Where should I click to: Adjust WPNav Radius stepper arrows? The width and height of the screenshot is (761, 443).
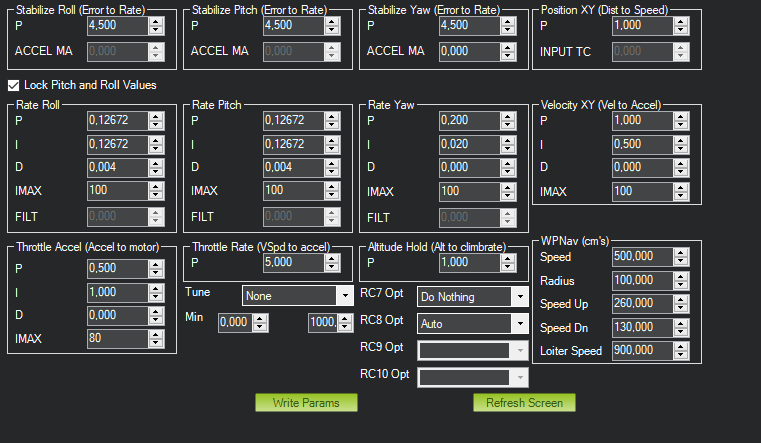[681, 280]
